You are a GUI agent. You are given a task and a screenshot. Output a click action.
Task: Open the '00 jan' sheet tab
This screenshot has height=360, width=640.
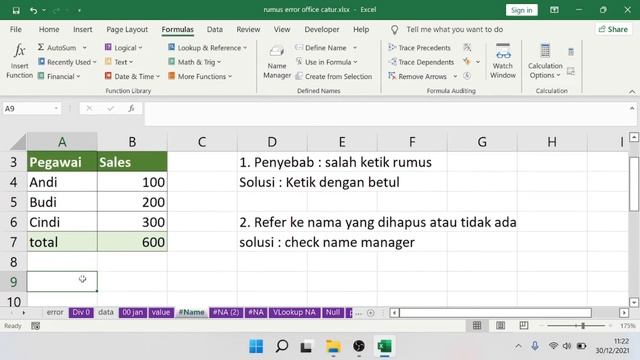[x=133, y=313]
